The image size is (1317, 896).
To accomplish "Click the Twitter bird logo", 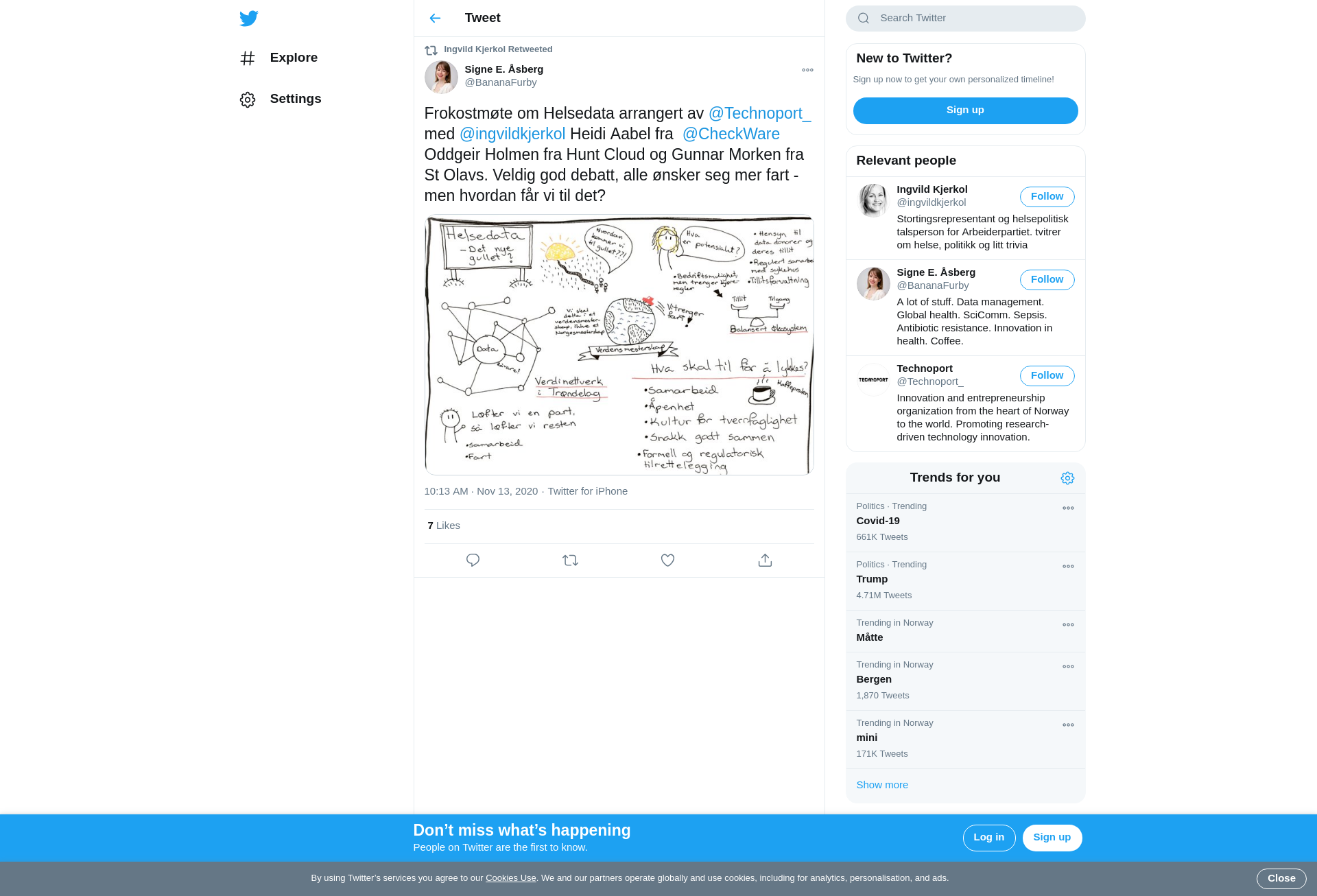I will (249, 19).
